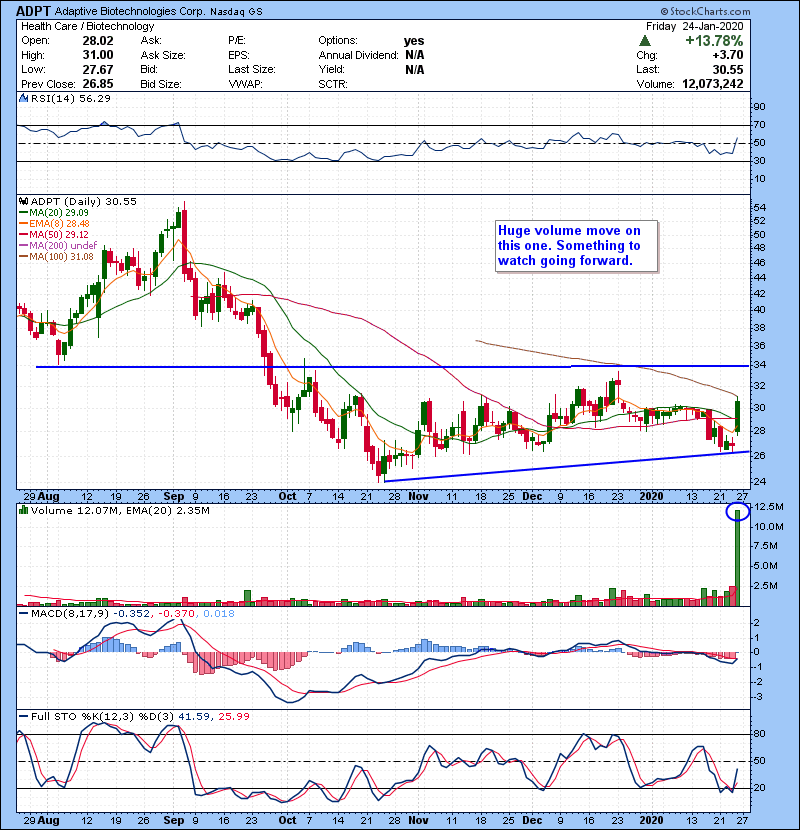Select the ADPT ticker symbol in header

point(33,11)
